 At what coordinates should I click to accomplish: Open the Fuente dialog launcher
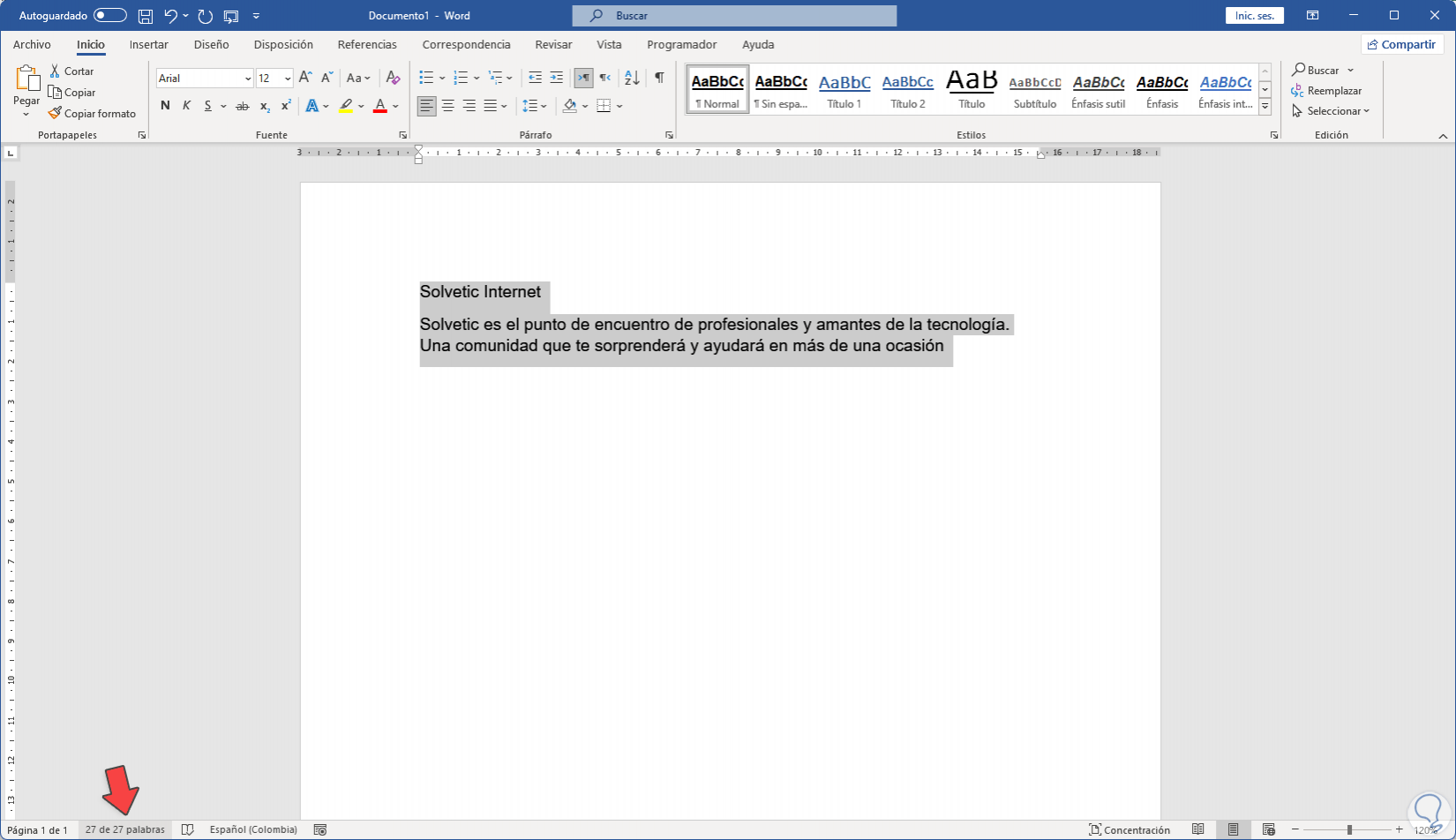(403, 135)
